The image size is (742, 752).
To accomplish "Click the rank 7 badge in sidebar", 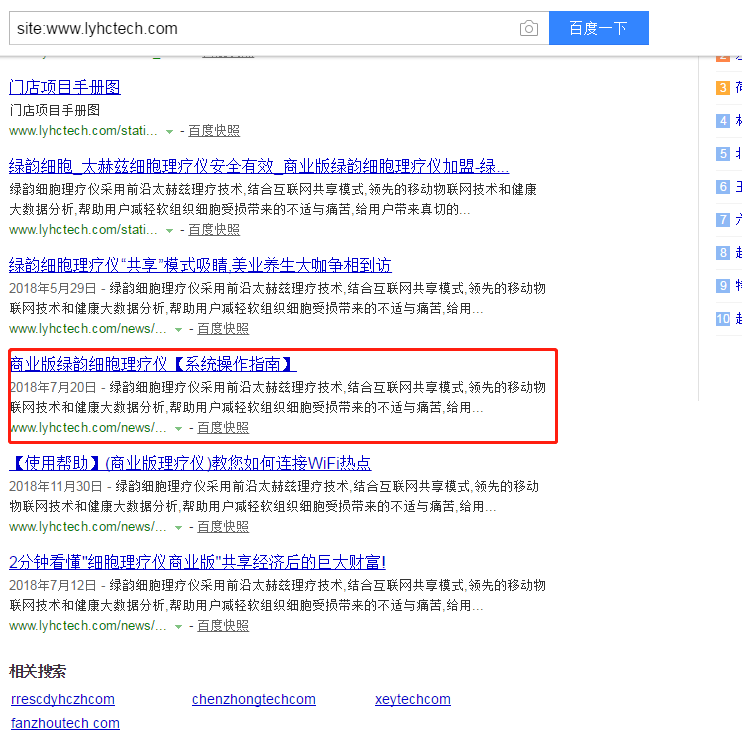I will point(723,220).
